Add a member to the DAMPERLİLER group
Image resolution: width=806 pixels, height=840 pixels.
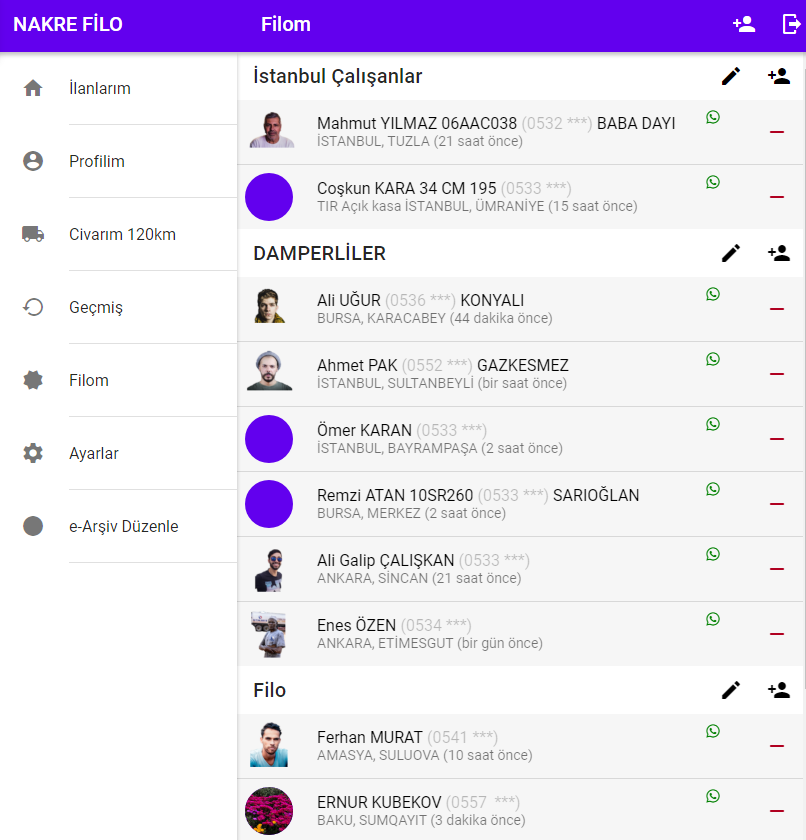pyautogui.click(x=778, y=253)
